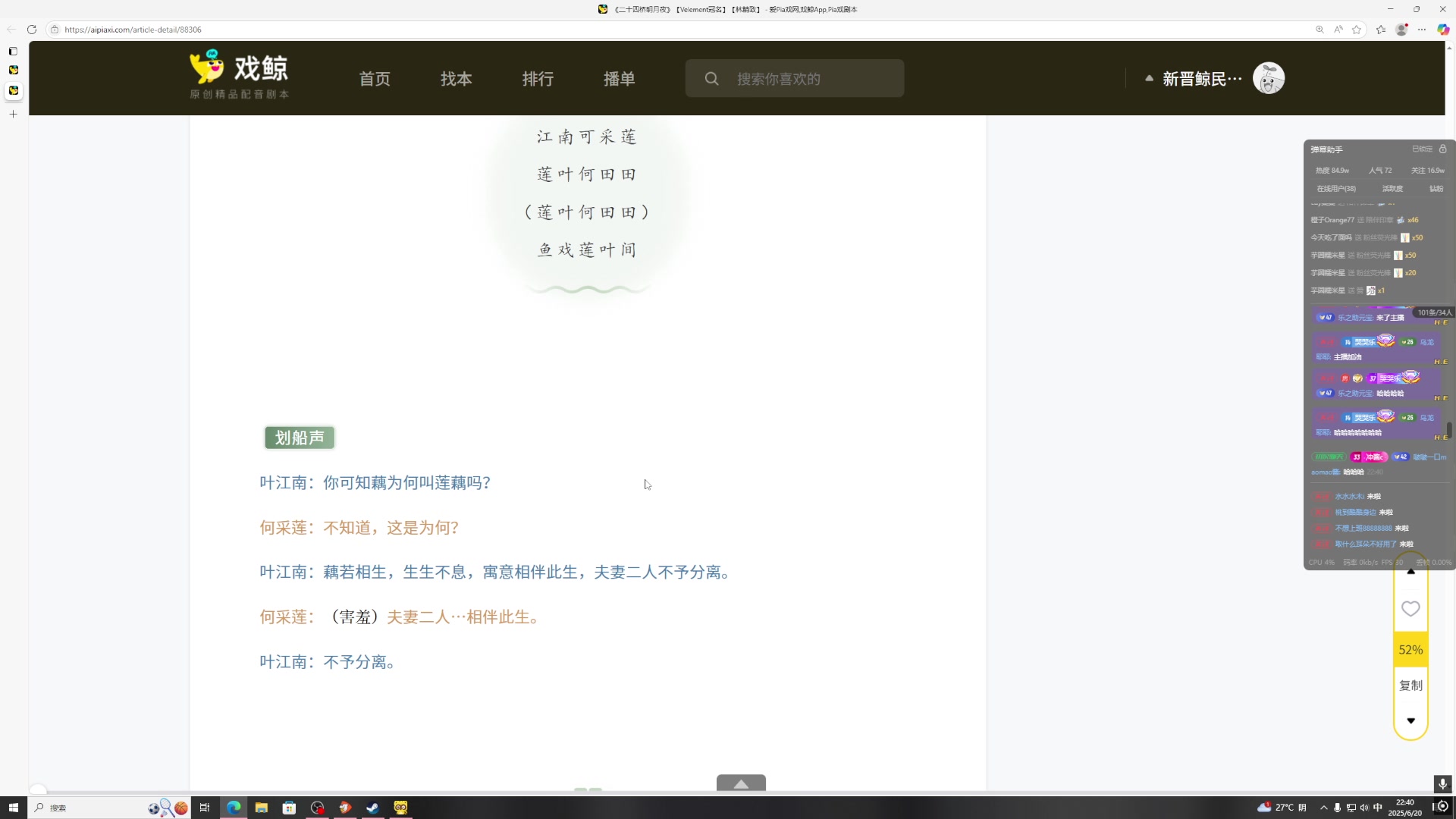This screenshot has height=819, width=1456.
Task: Go to the 首页 nav item
Action: 375,79
